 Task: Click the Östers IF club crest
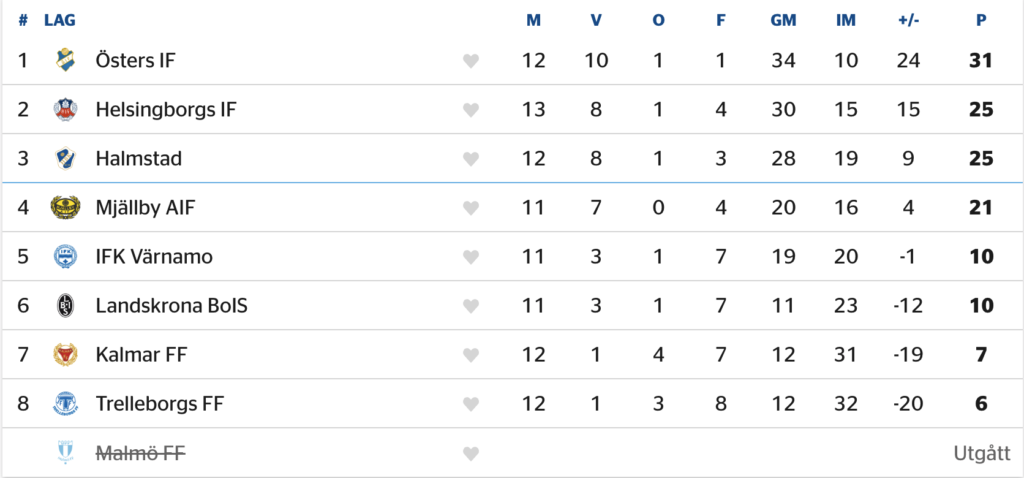point(65,60)
